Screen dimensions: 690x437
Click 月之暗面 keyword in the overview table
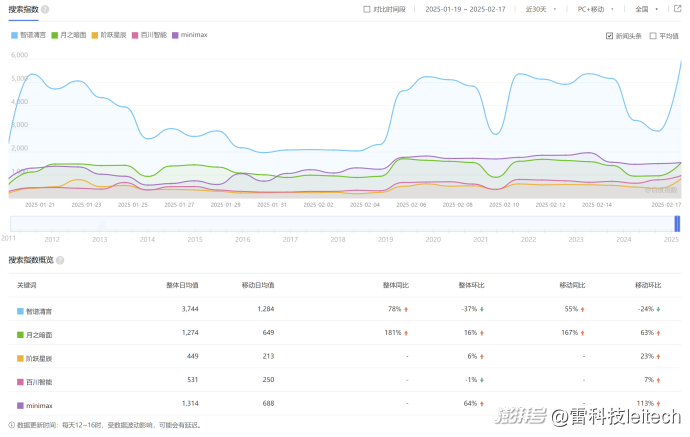39,335
